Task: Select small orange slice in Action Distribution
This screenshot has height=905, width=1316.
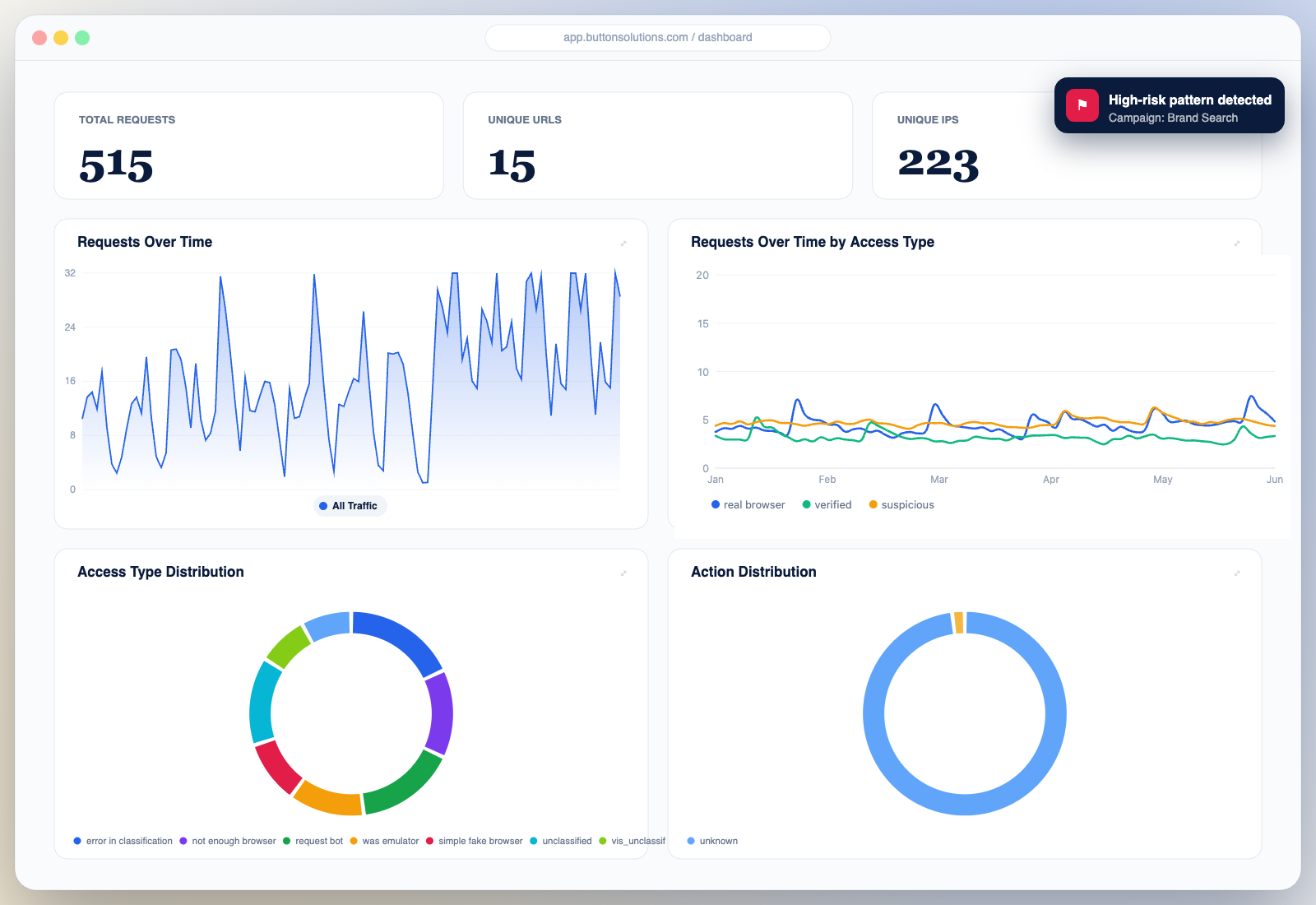Action: (959, 623)
